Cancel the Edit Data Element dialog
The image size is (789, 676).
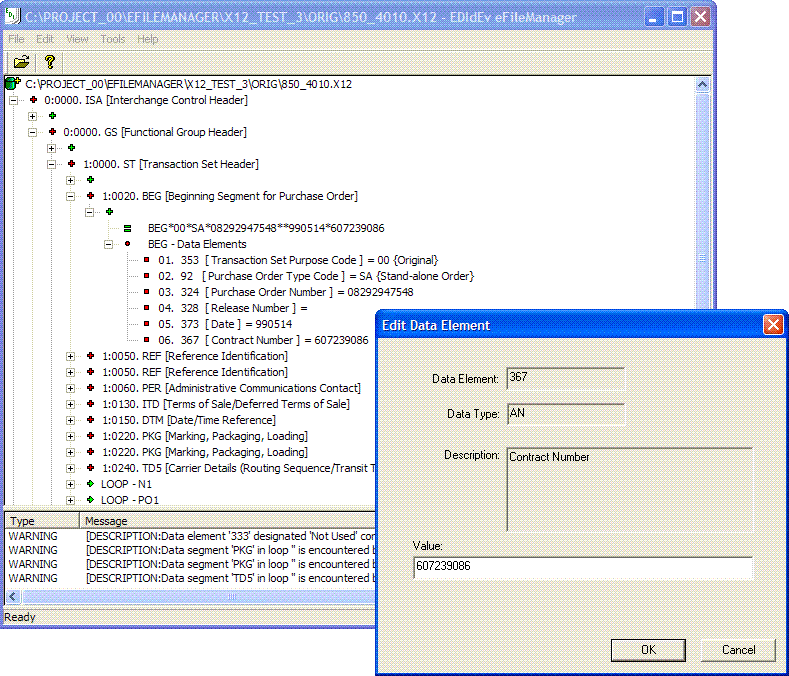738,650
